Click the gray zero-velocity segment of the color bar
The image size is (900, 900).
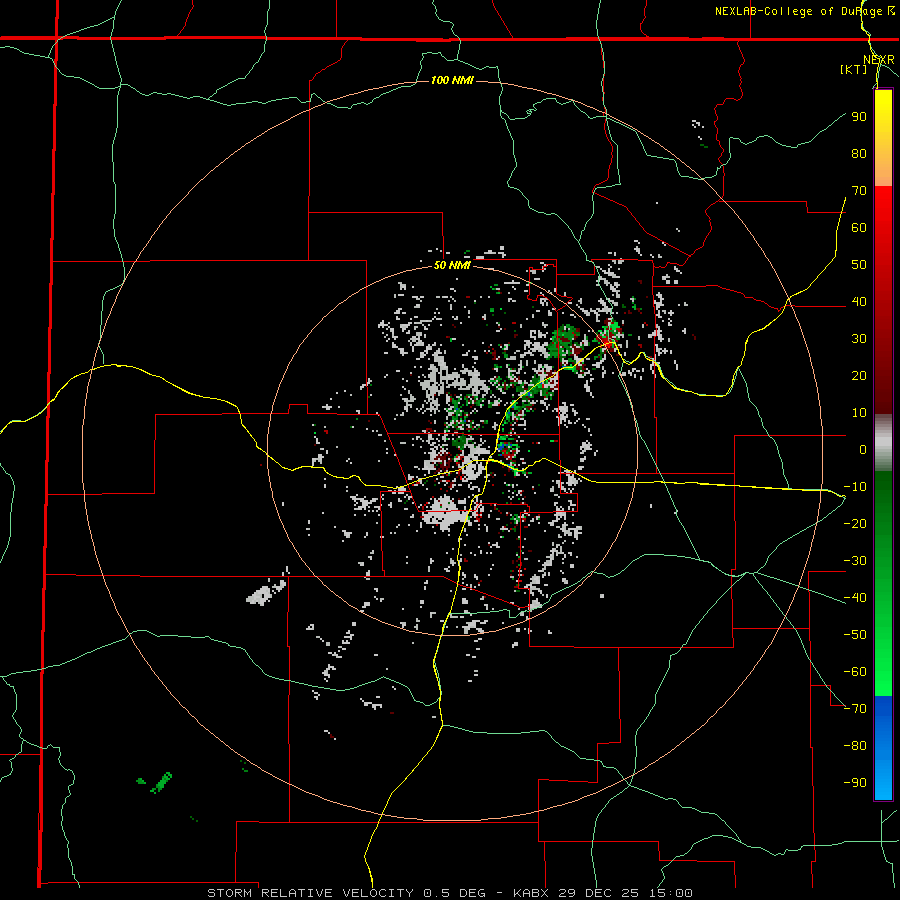pyautogui.click(x=883, y=443)
